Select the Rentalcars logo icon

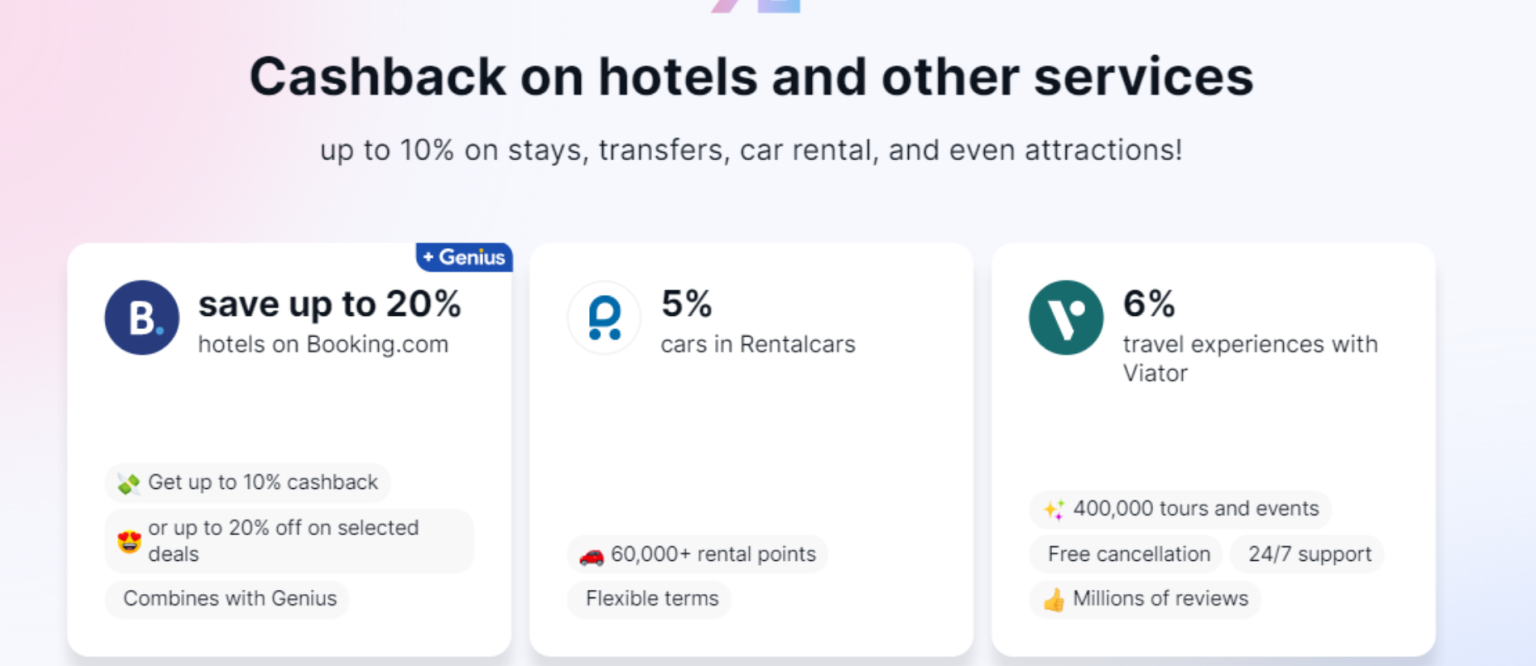(x=604, y=318)
